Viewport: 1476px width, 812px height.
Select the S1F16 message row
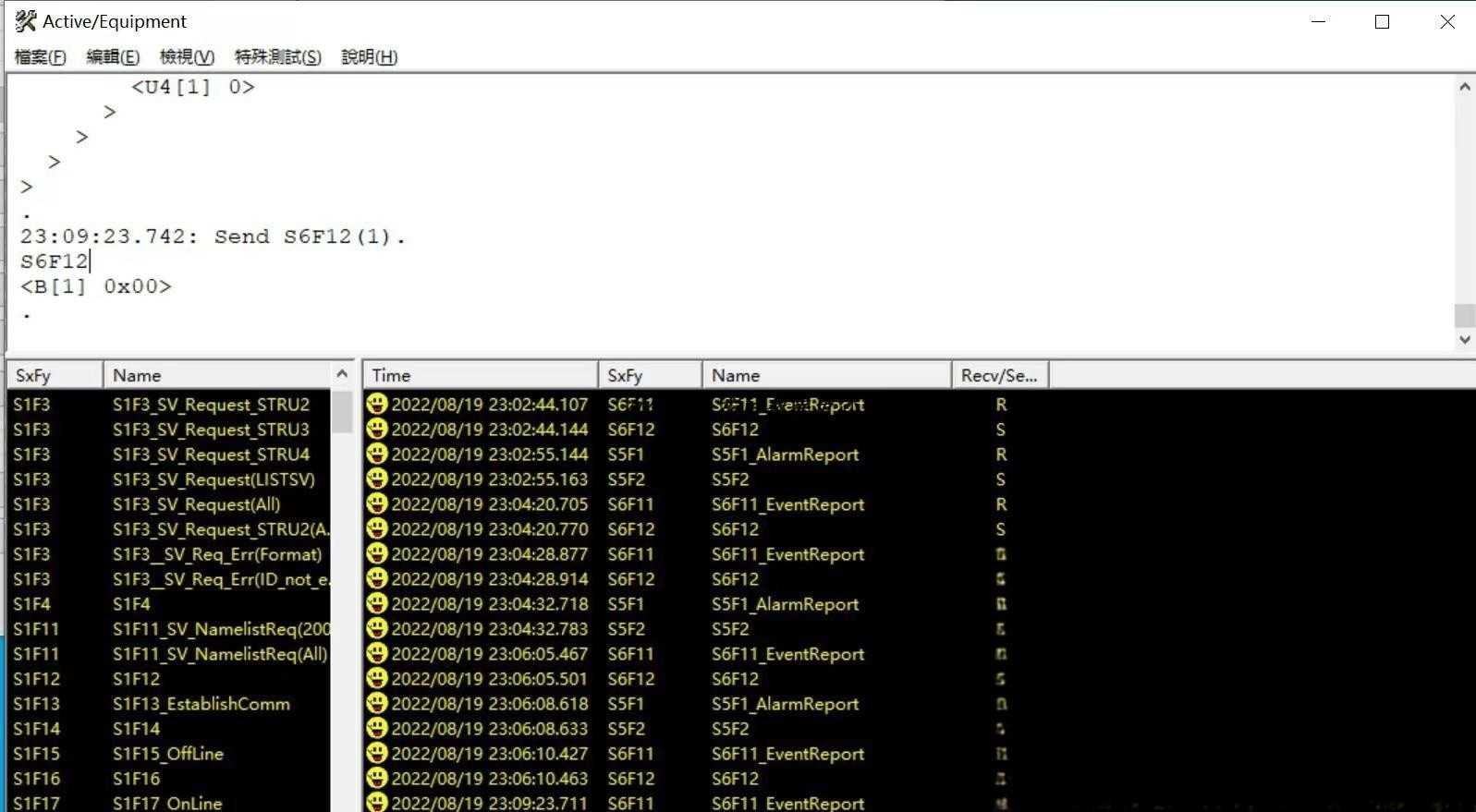169,779
